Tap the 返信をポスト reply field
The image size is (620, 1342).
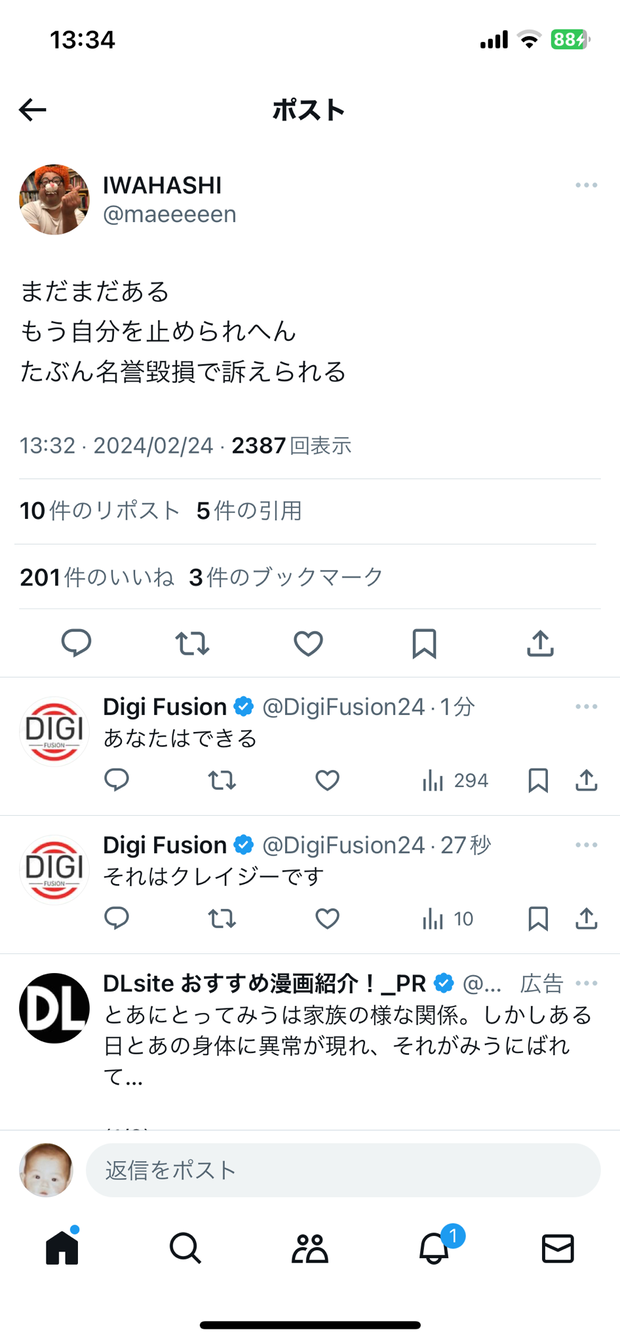(343, 1170)
